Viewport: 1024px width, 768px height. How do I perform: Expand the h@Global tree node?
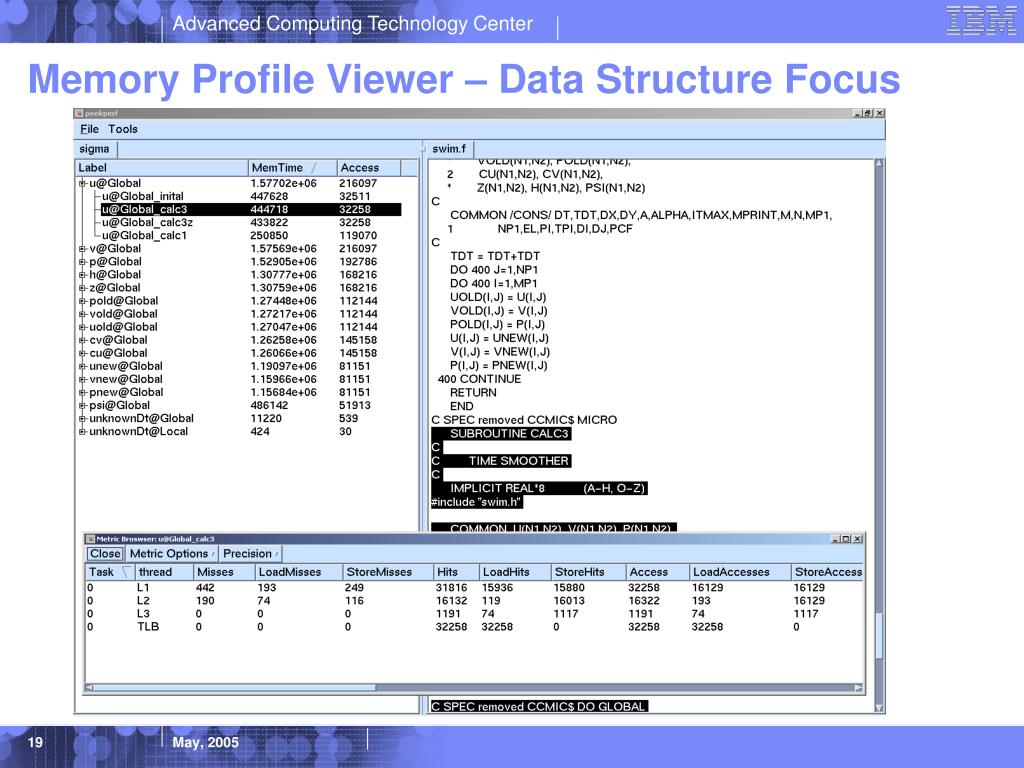point(82,275)
